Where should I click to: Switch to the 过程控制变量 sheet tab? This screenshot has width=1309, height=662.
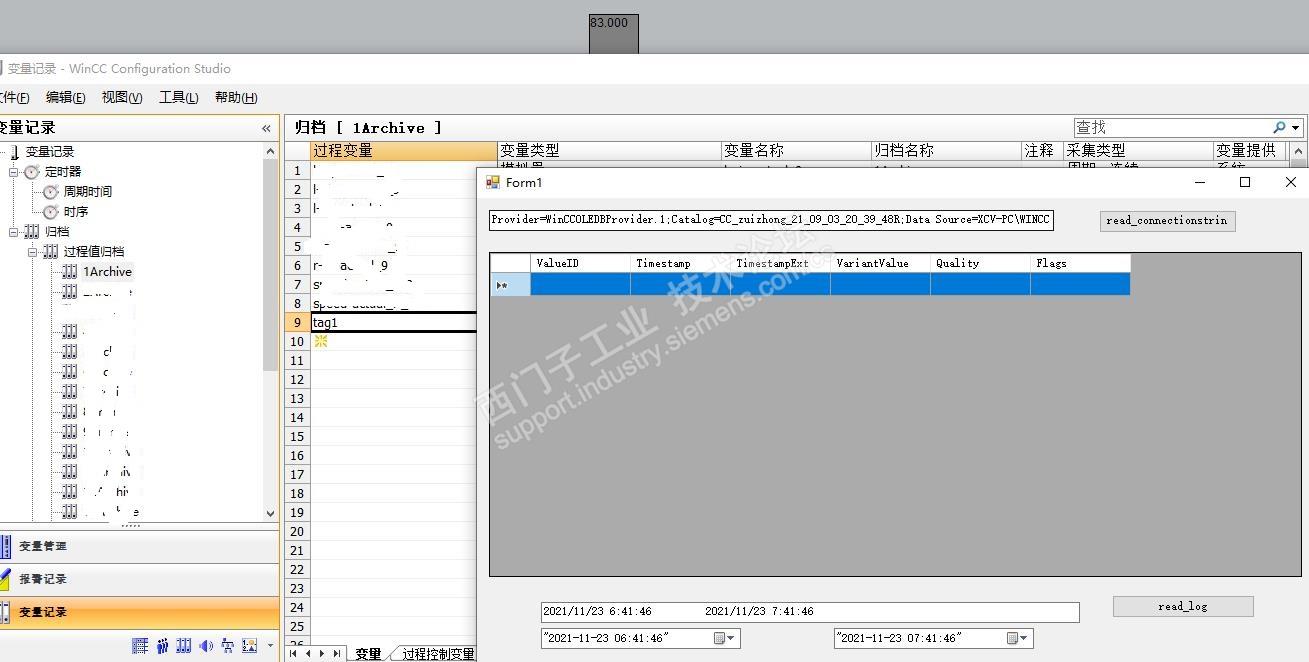437,654
